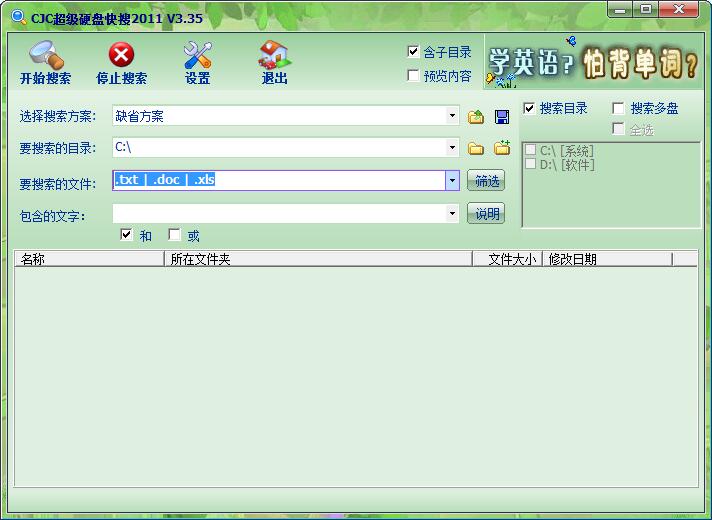Enable 预览内容 checkbox
This screenshot has height=520, width=712.
(413, 75)
